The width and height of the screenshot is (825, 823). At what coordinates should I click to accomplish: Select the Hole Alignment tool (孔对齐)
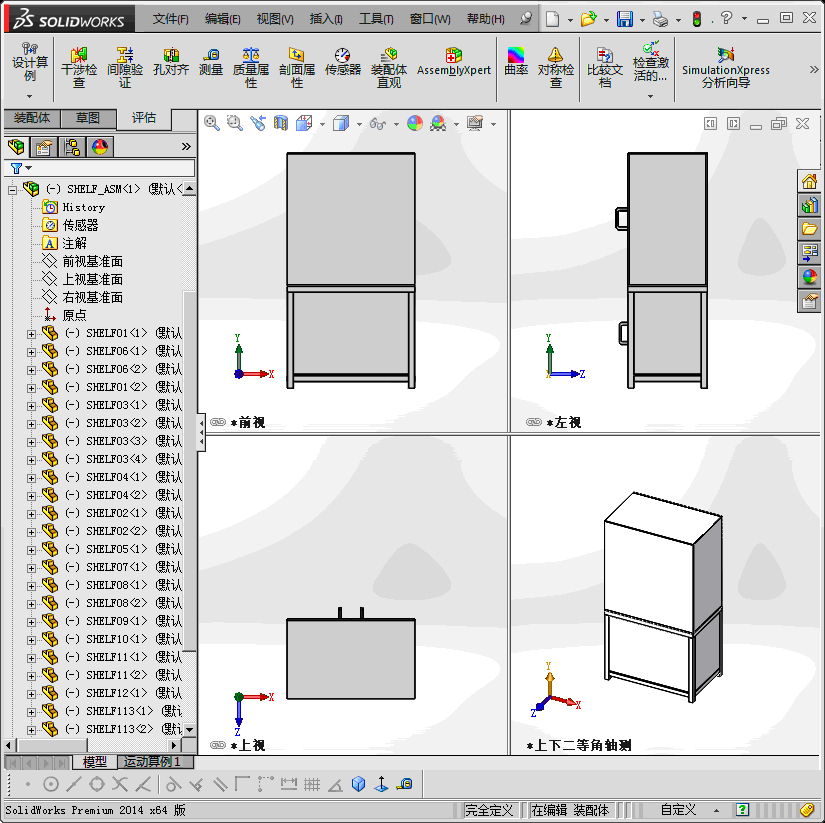[x=171, y=62]
